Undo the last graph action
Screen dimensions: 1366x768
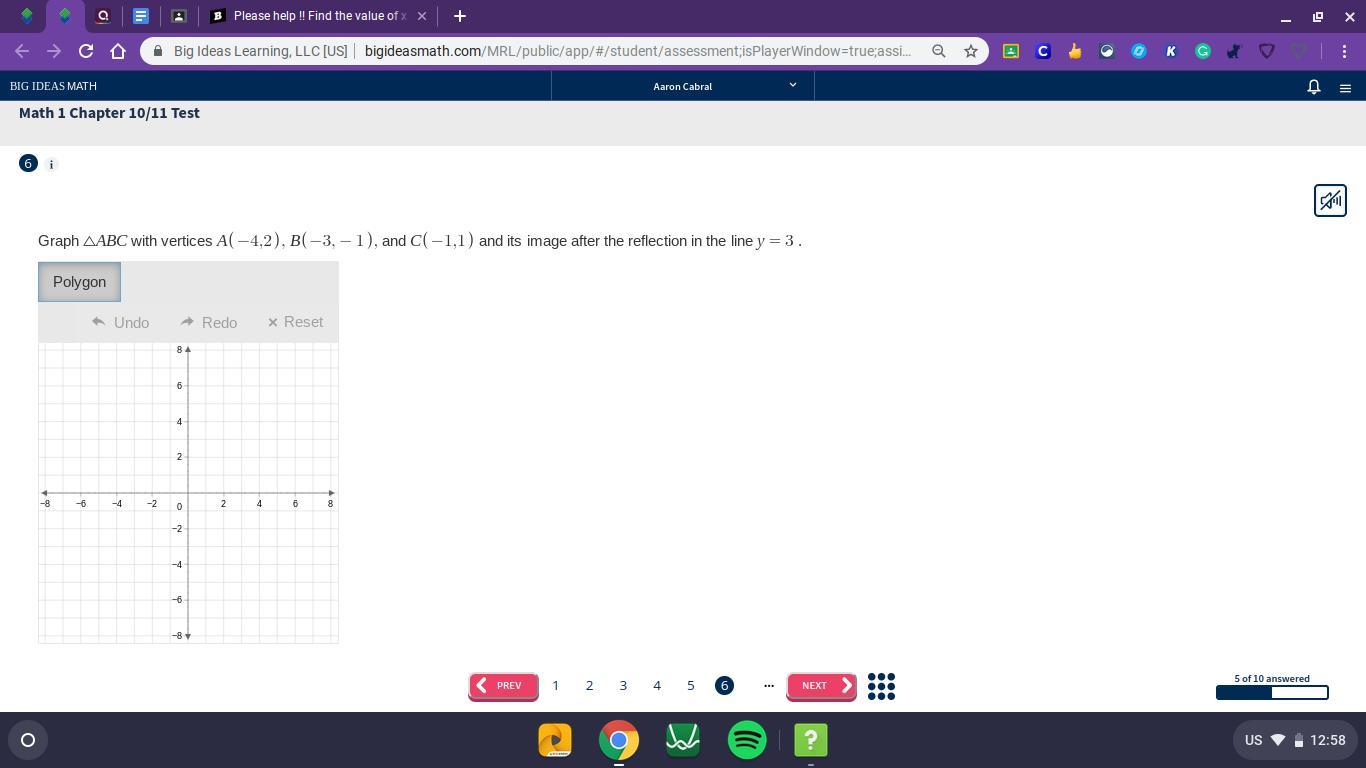coord(120,322)
